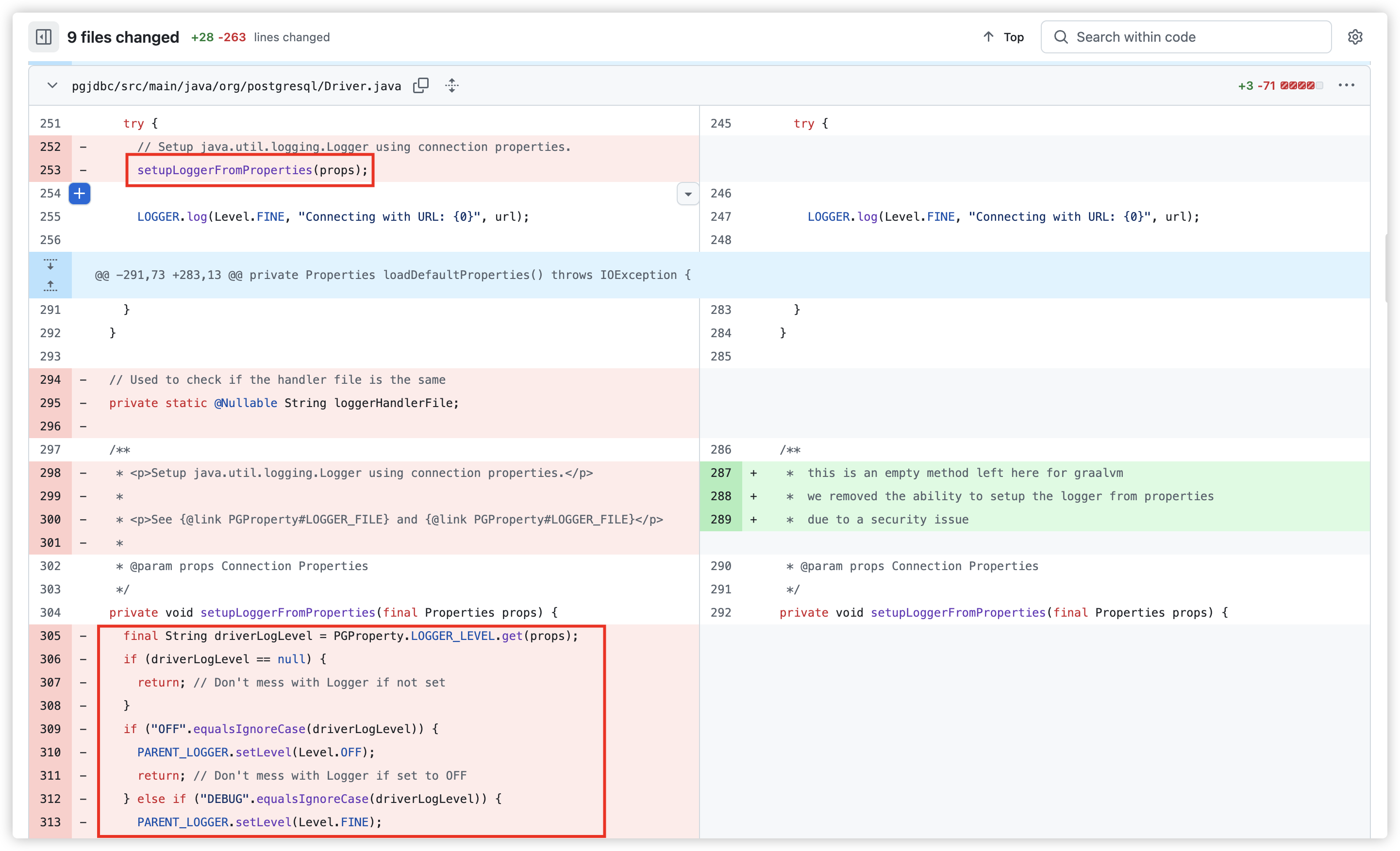Image resolution: width=1400 pixels, height=851 pixels.
Task: Click the search magnifier icon
Action: point(1060,37)
